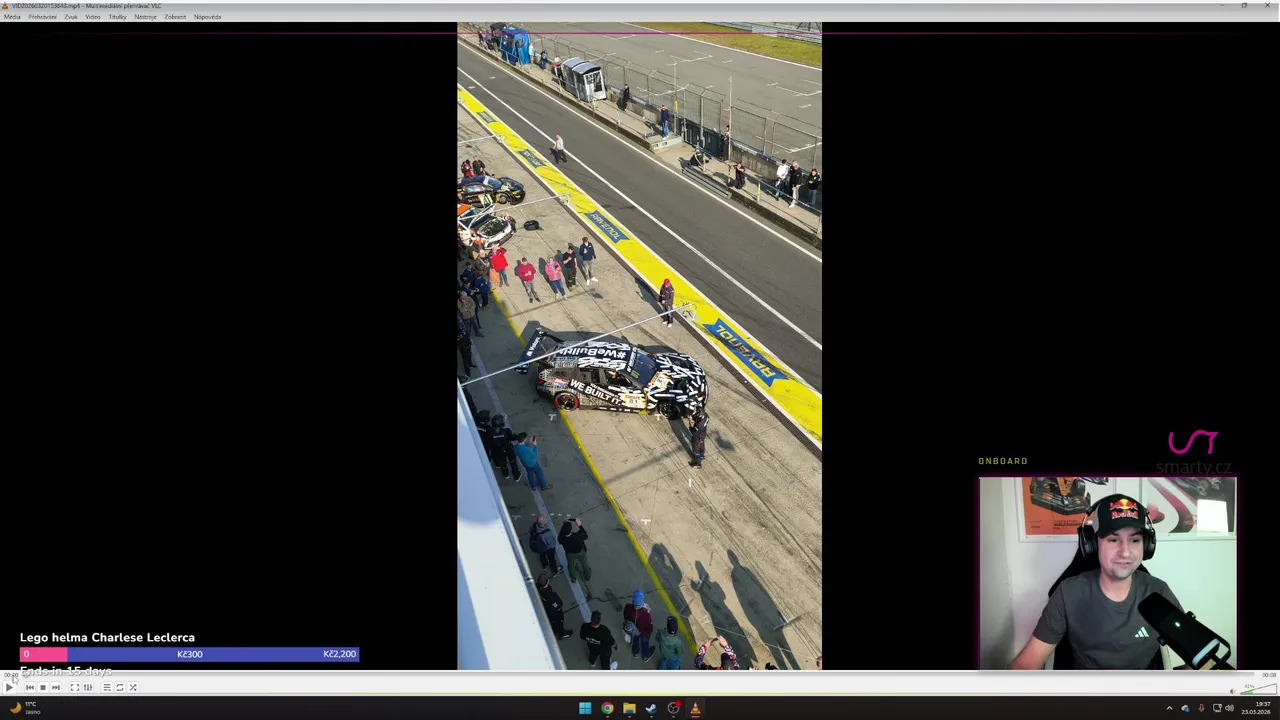Image resolution: width=1280 pixels, height=720 pixels.
Task: Start playback with VLC play button
Action: pos(9,687)
